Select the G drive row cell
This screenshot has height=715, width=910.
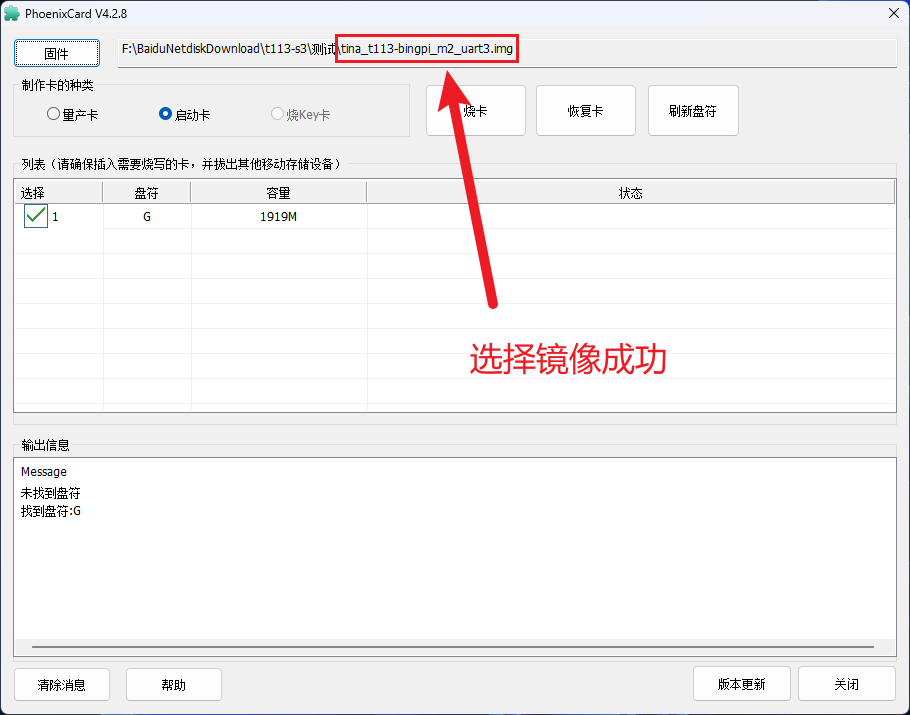pyautogui.click(x=147, y=216)
